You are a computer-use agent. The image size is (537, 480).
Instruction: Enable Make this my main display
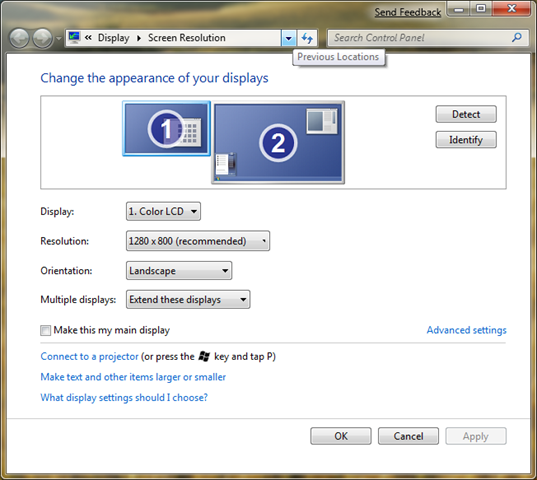[46, 331]
